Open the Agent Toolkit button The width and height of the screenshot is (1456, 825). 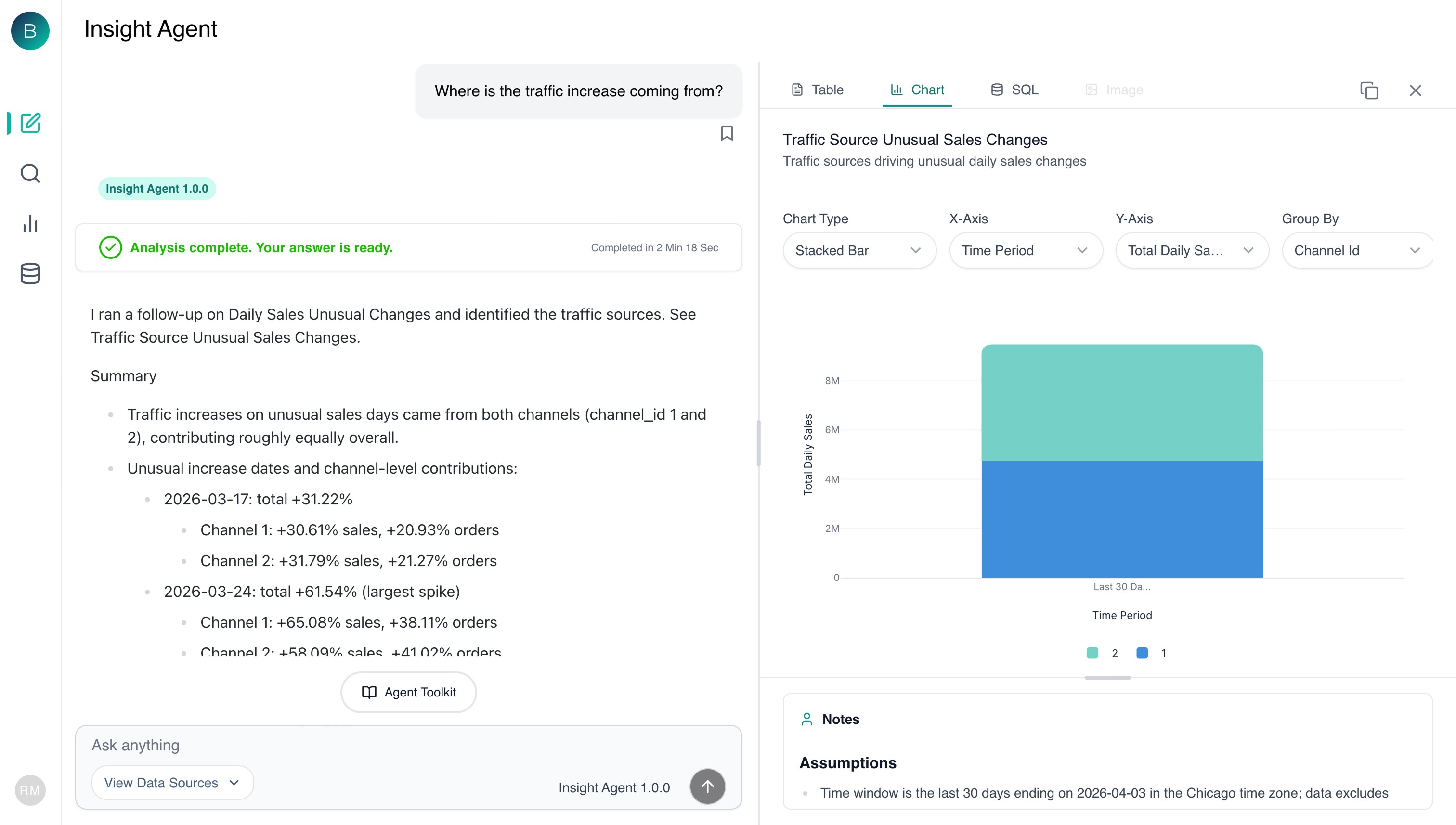(409, 692)
